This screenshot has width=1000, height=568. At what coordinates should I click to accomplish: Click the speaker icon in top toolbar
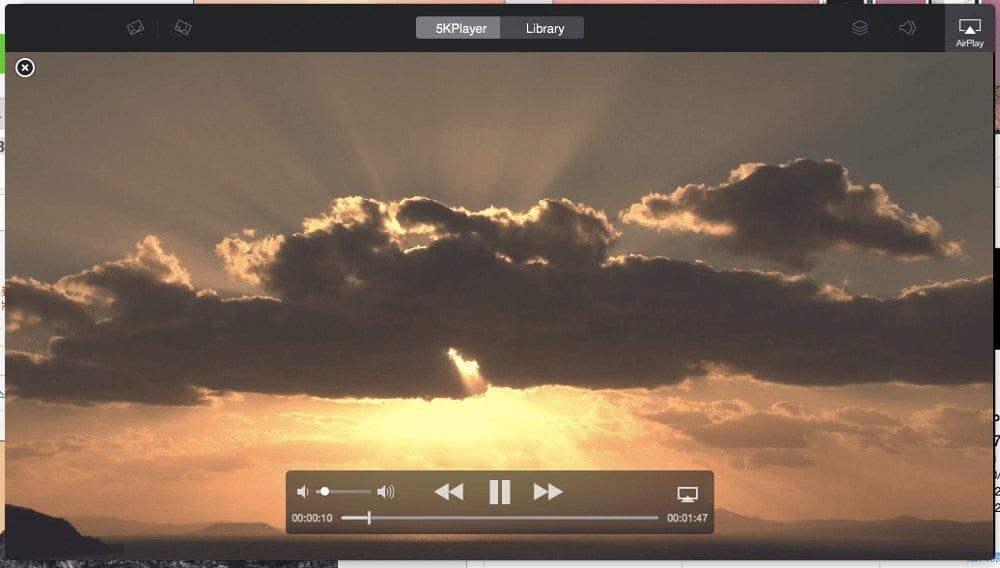(907, 28)
